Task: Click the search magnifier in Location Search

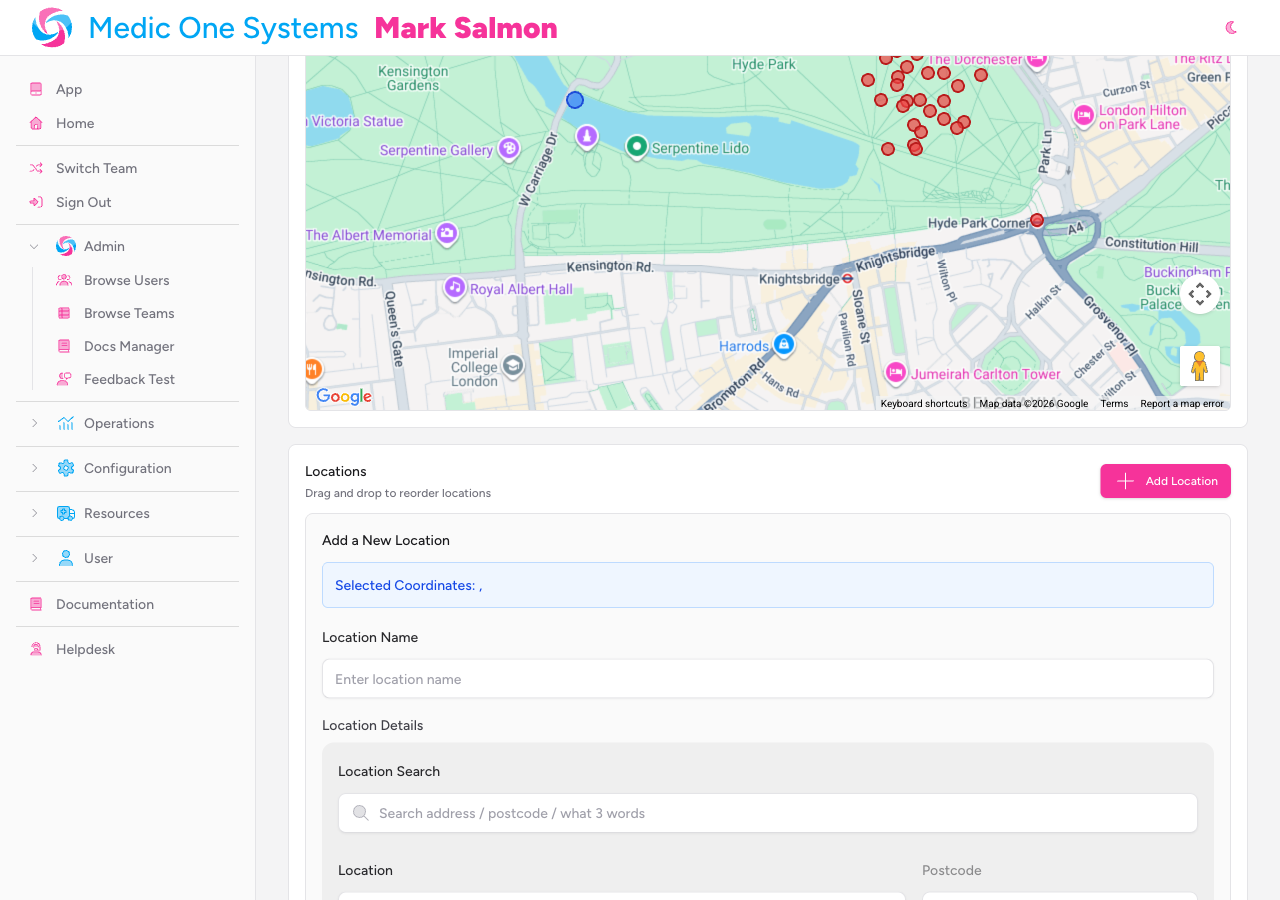Action: [361, 813]
